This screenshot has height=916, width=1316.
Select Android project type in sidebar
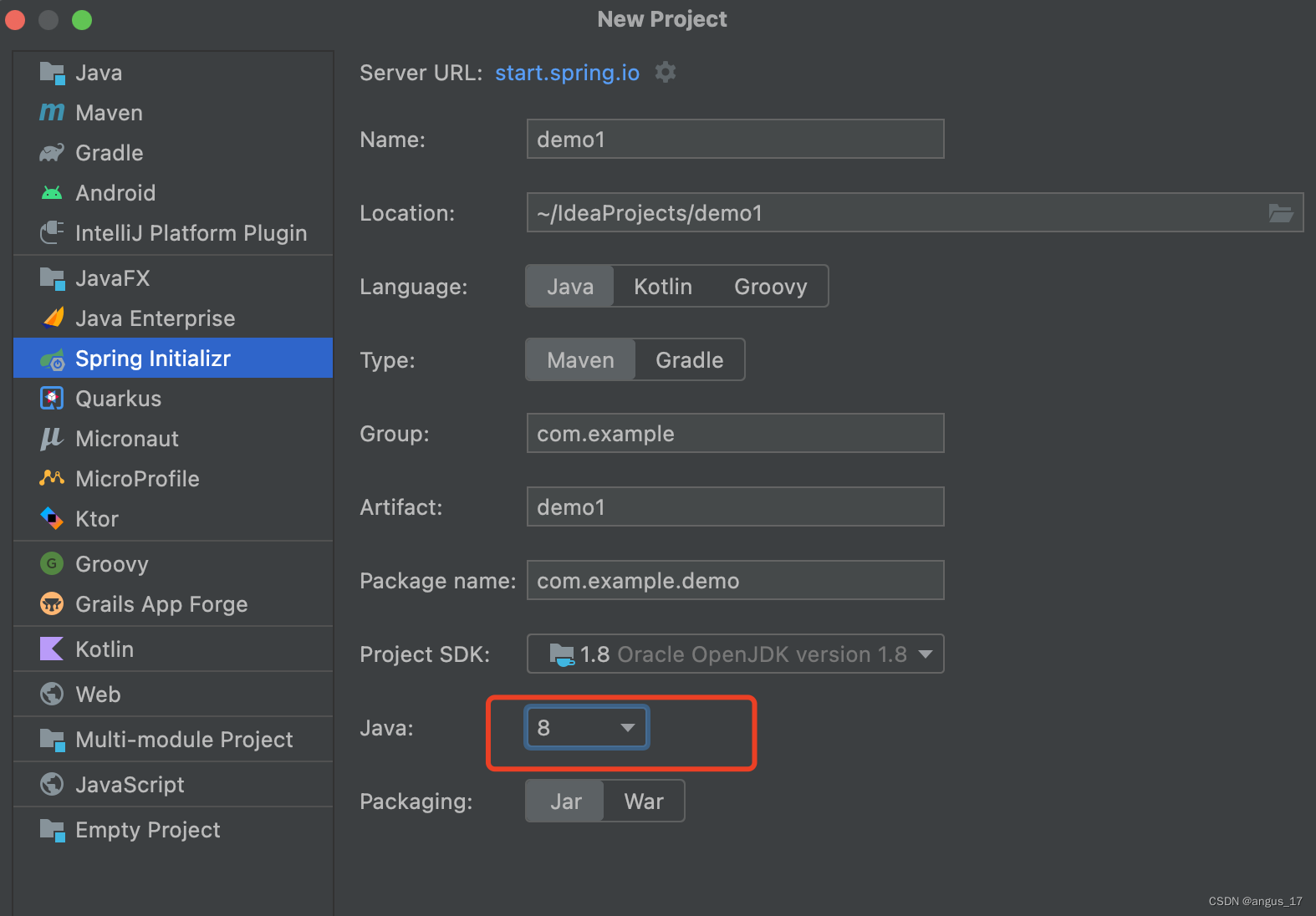(x=173, y=193)
